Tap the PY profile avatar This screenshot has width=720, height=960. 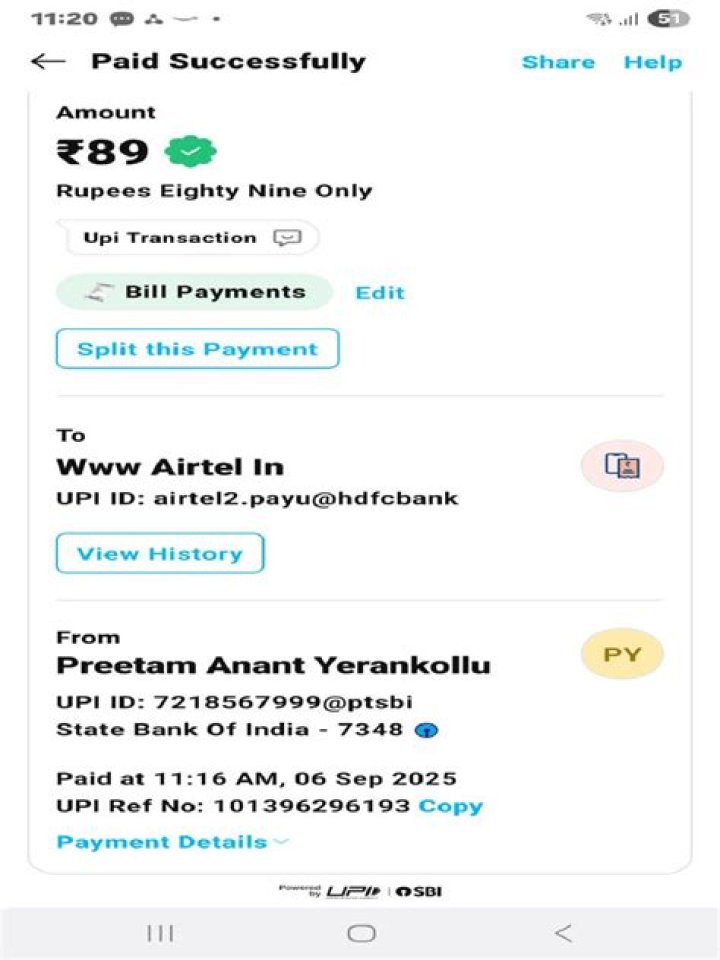[x=622, y=655]
